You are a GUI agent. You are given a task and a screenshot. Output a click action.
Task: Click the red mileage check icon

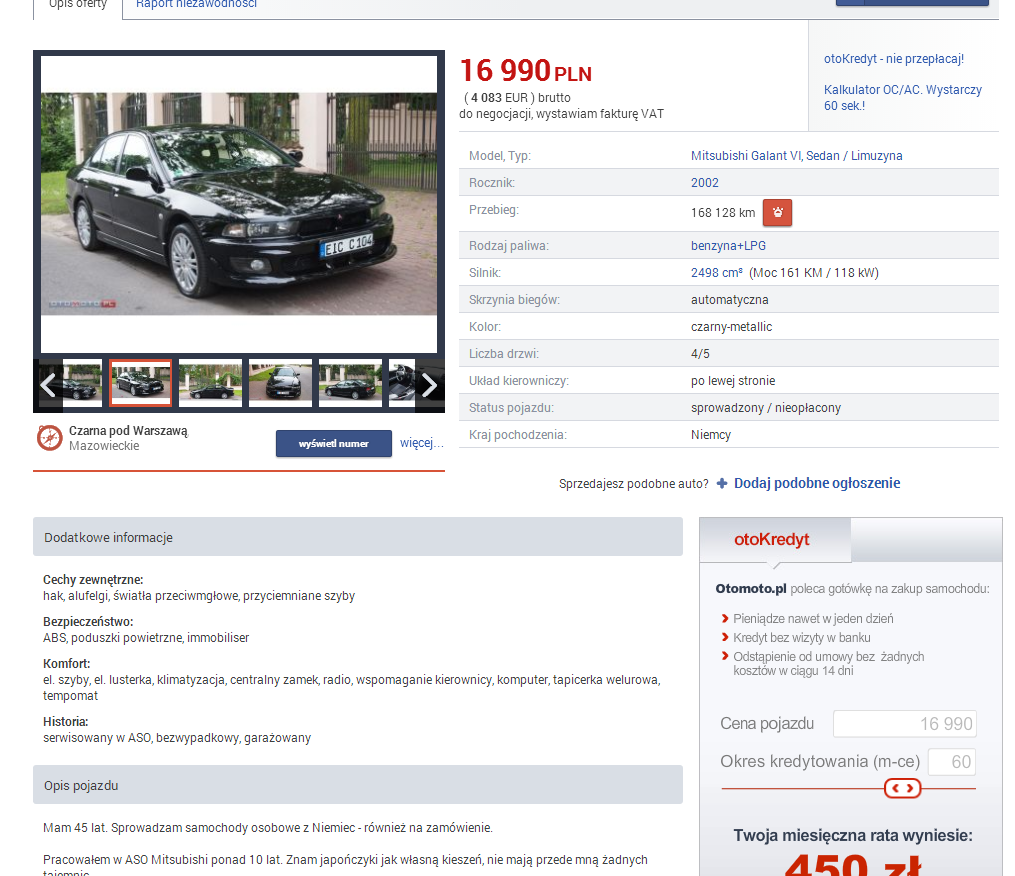click(777, 212)
